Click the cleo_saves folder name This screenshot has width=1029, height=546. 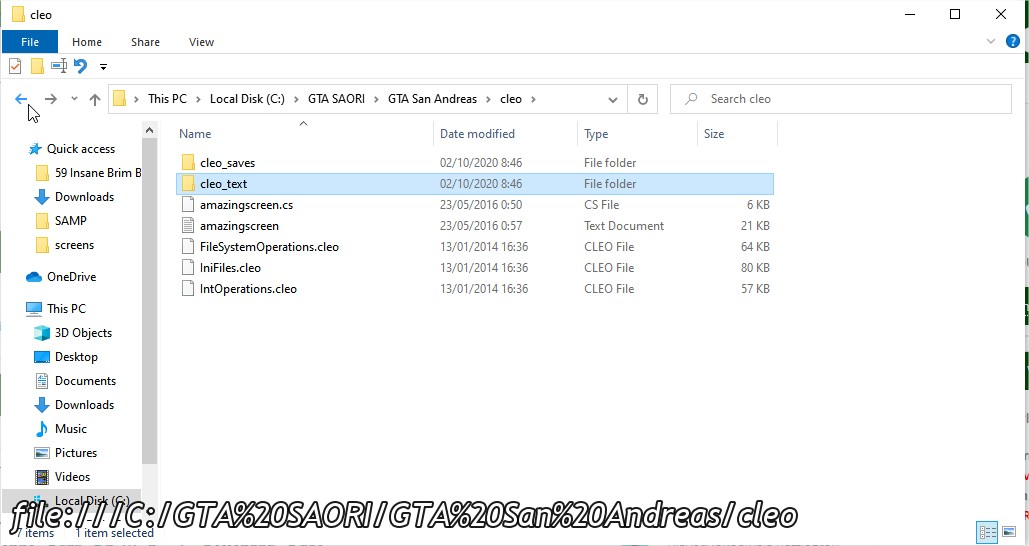228,163
